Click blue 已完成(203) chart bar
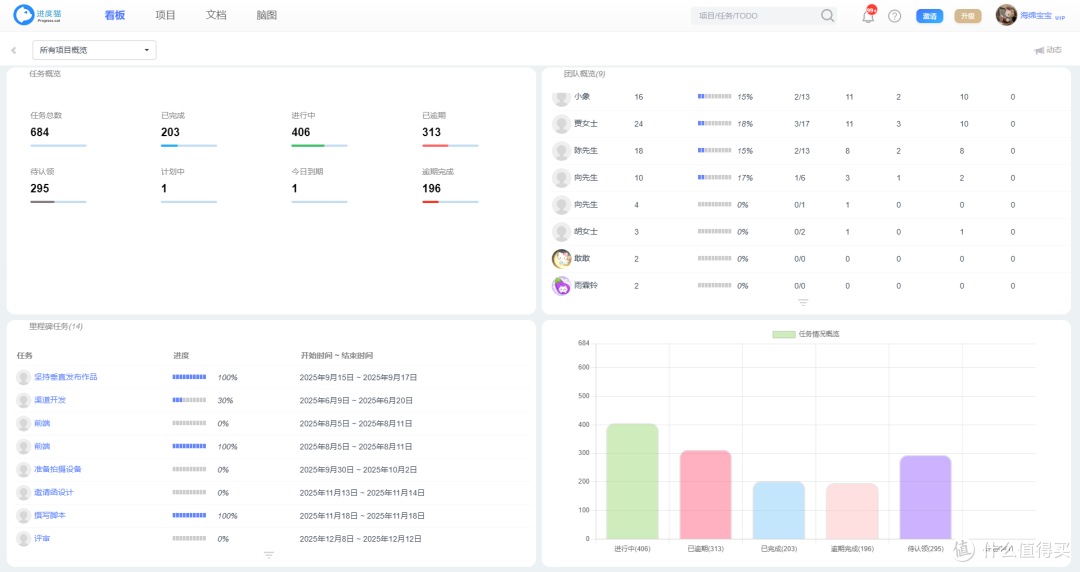This screenshot has width=1080, height=572. [779, 510]
